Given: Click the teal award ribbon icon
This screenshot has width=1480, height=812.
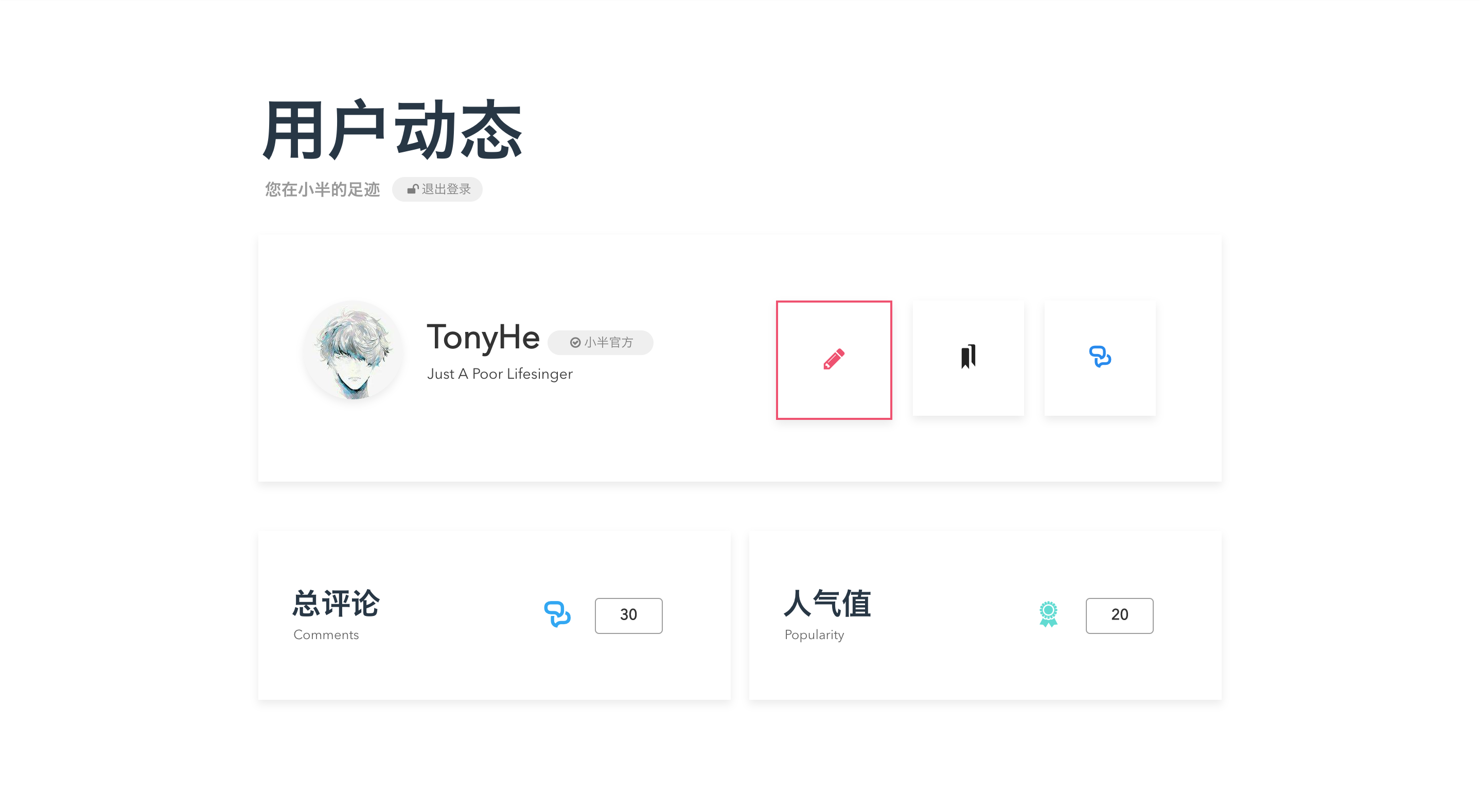Looking at the screenshot, I should [x=1049, y=614].
